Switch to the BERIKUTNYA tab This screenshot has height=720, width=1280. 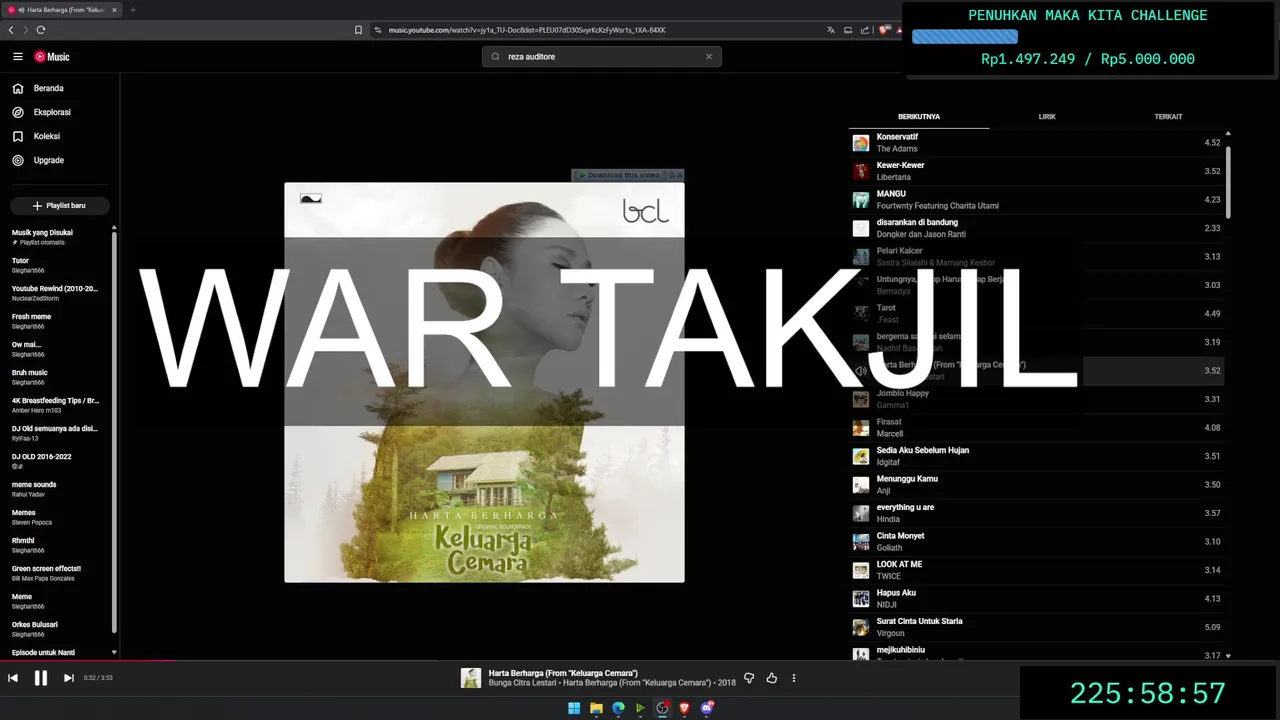pyautogui.click(x=919, y=117)
